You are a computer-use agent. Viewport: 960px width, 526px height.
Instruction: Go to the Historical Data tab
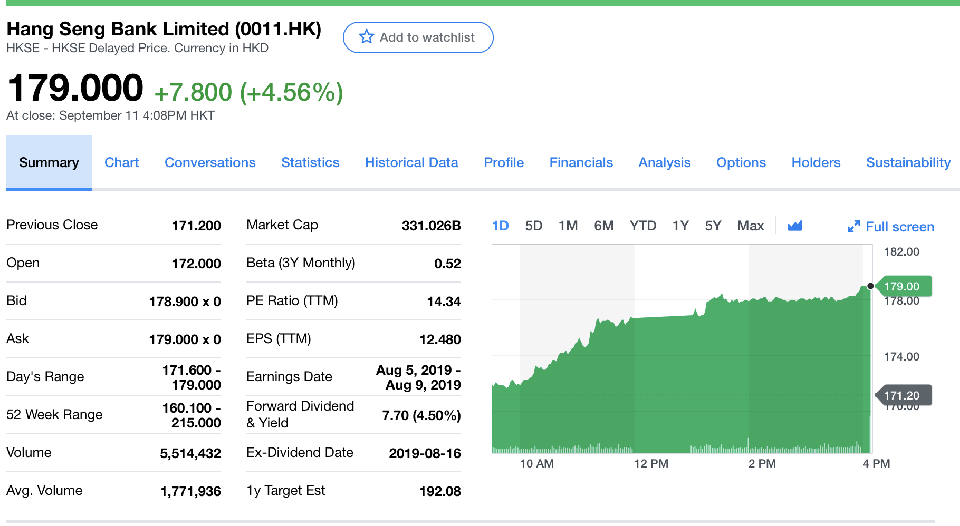tap(411, 163)
